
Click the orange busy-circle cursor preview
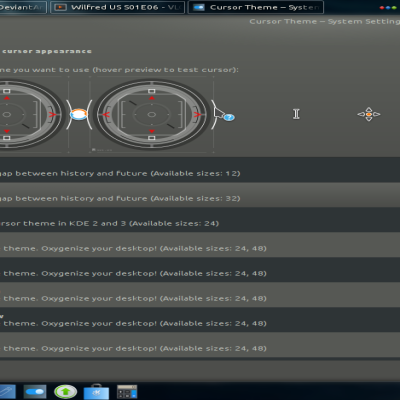(x=79, y=114)
